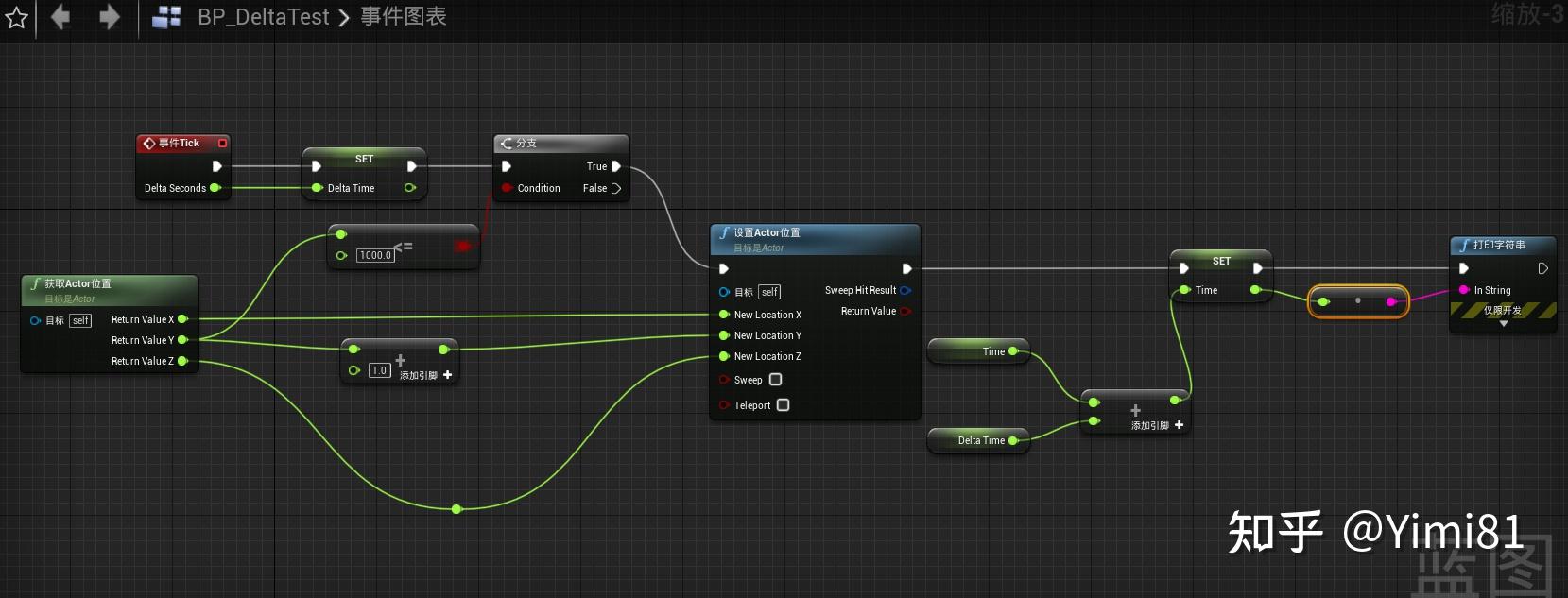Screen dimensions: 1568x598
Task: Click the favorite star icon in breadcrumb bar
Action: [16, 17]
